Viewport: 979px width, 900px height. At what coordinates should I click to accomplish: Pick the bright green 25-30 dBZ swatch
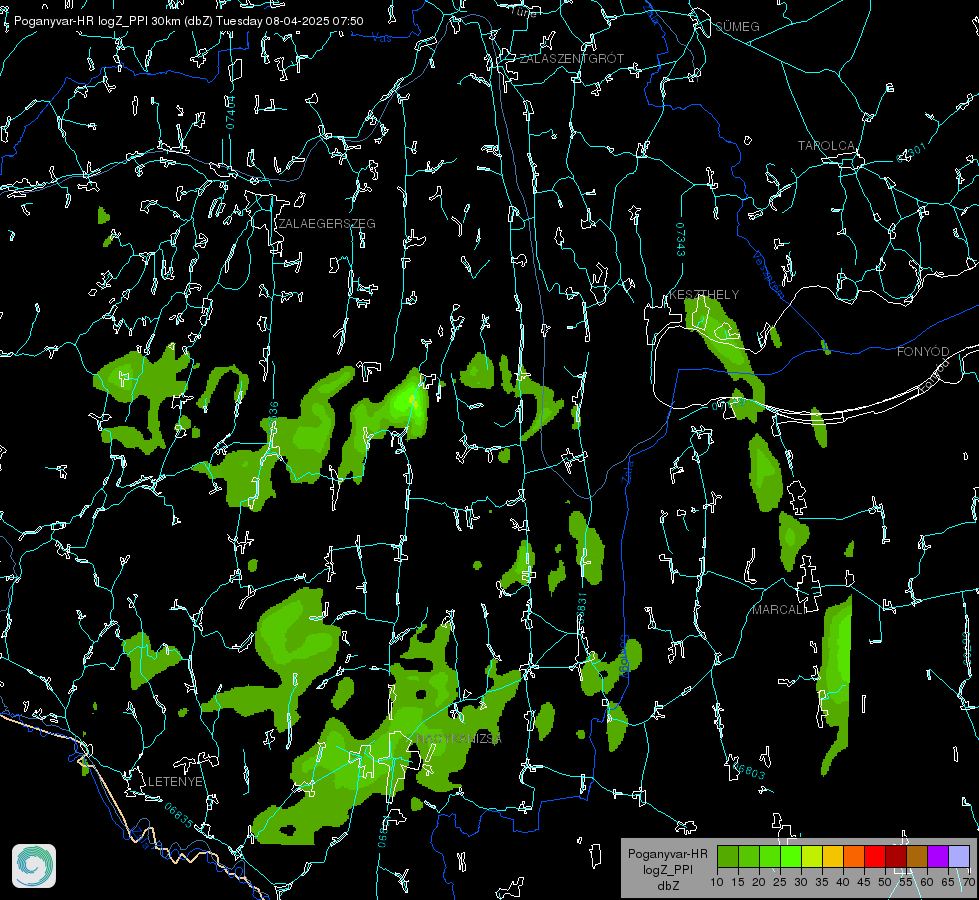click(790, 856)
